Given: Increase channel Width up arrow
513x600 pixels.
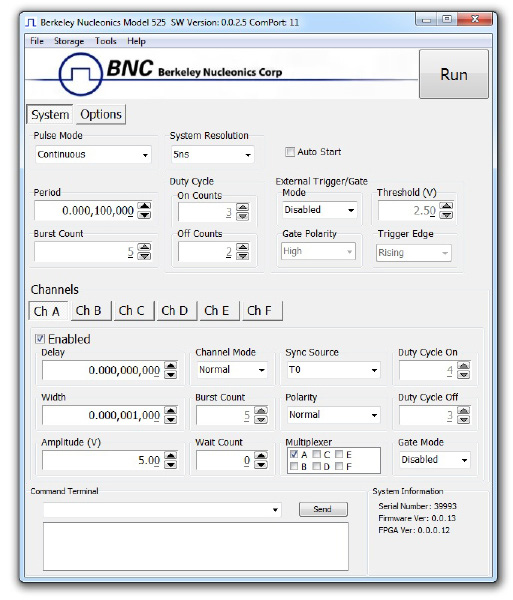Looking at the screenshot, I should tap(171, 411).
